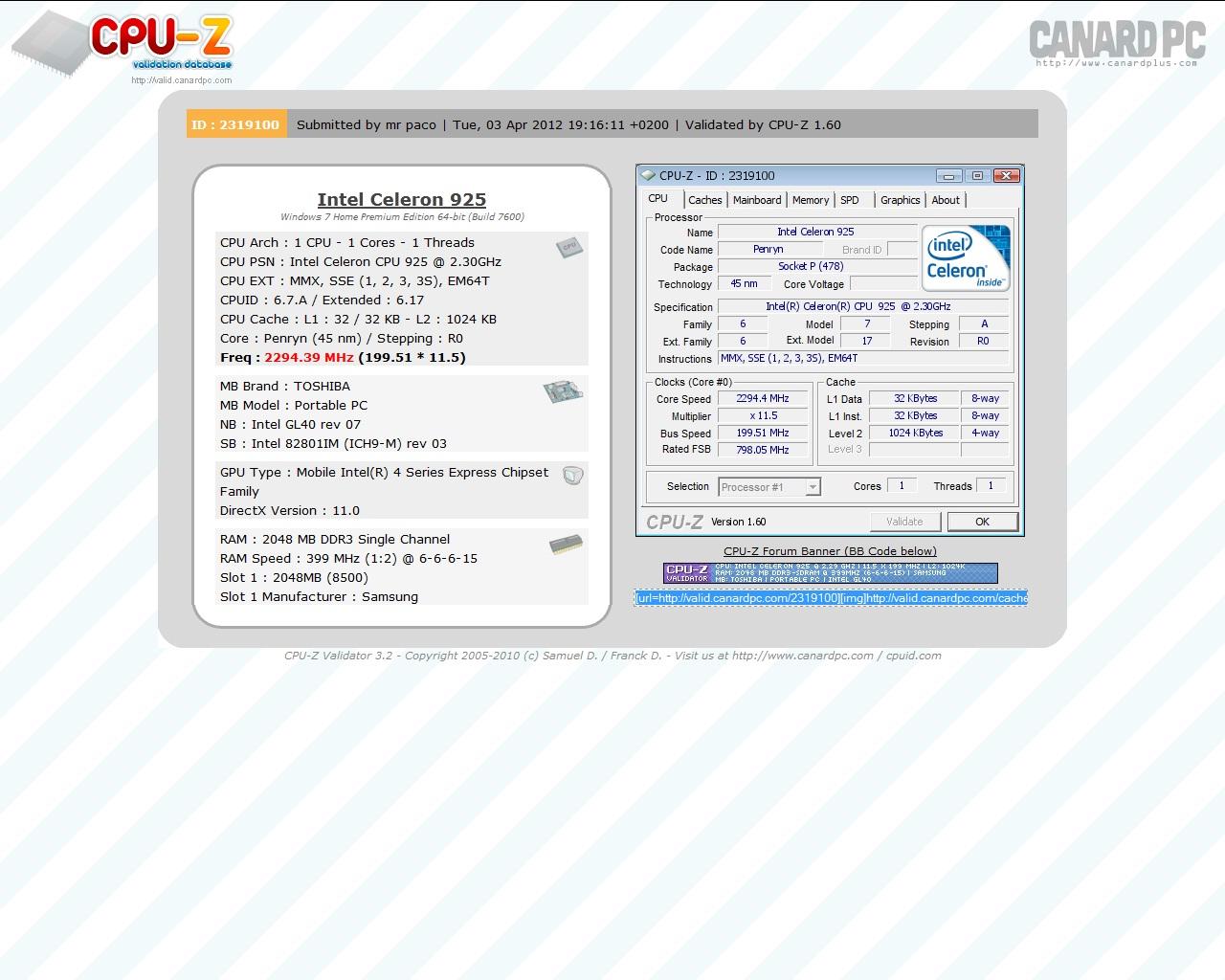Click the Level 2 4-way value

click(x=986, y=433)
